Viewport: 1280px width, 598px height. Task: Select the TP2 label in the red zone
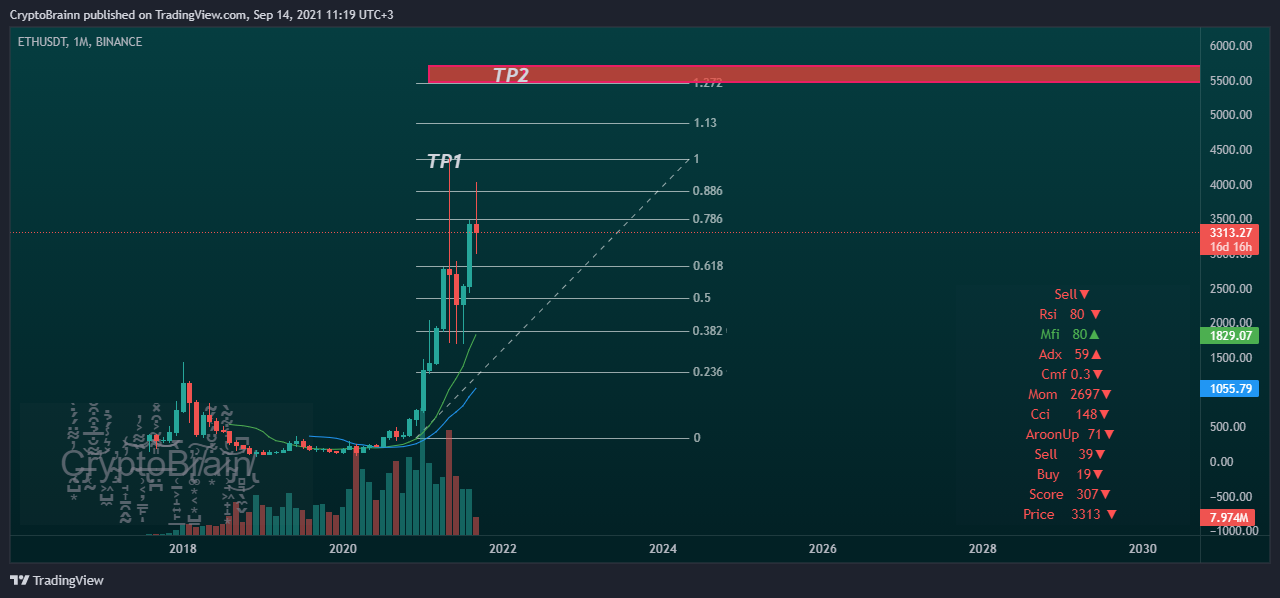511,75
